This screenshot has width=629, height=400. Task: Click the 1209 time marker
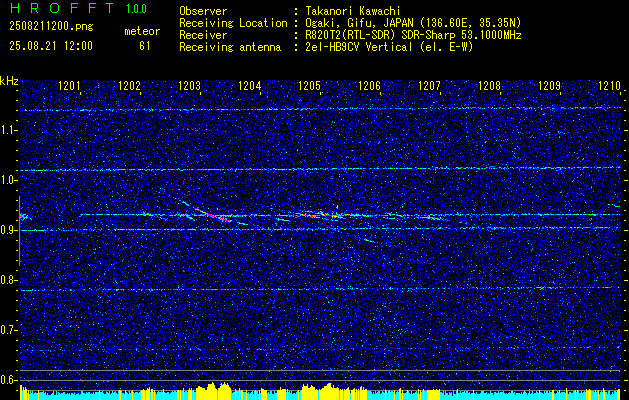(x=549, y=85)
